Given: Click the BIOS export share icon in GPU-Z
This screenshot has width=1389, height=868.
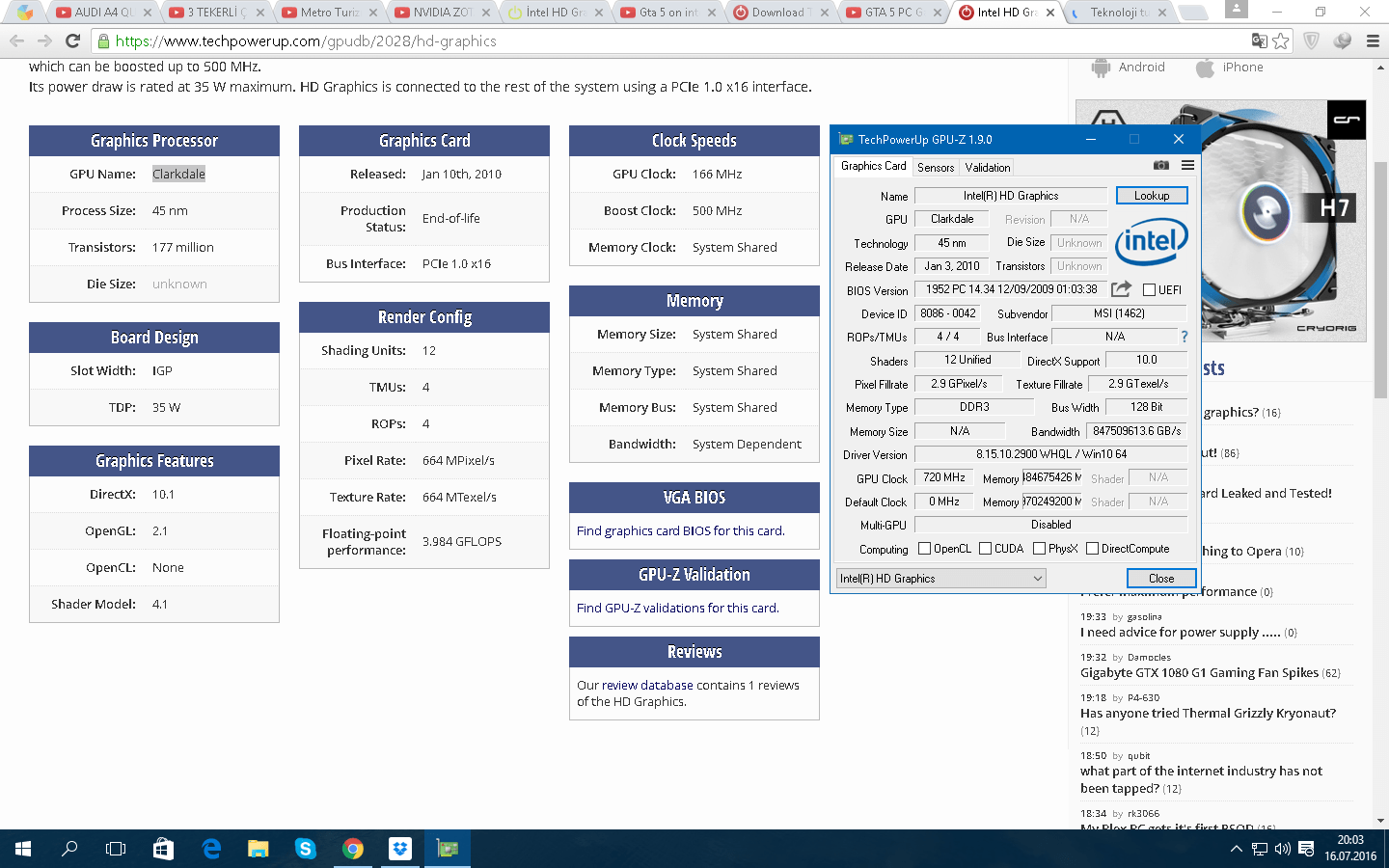Looking at the screenshot, I should pos(1121,289).
